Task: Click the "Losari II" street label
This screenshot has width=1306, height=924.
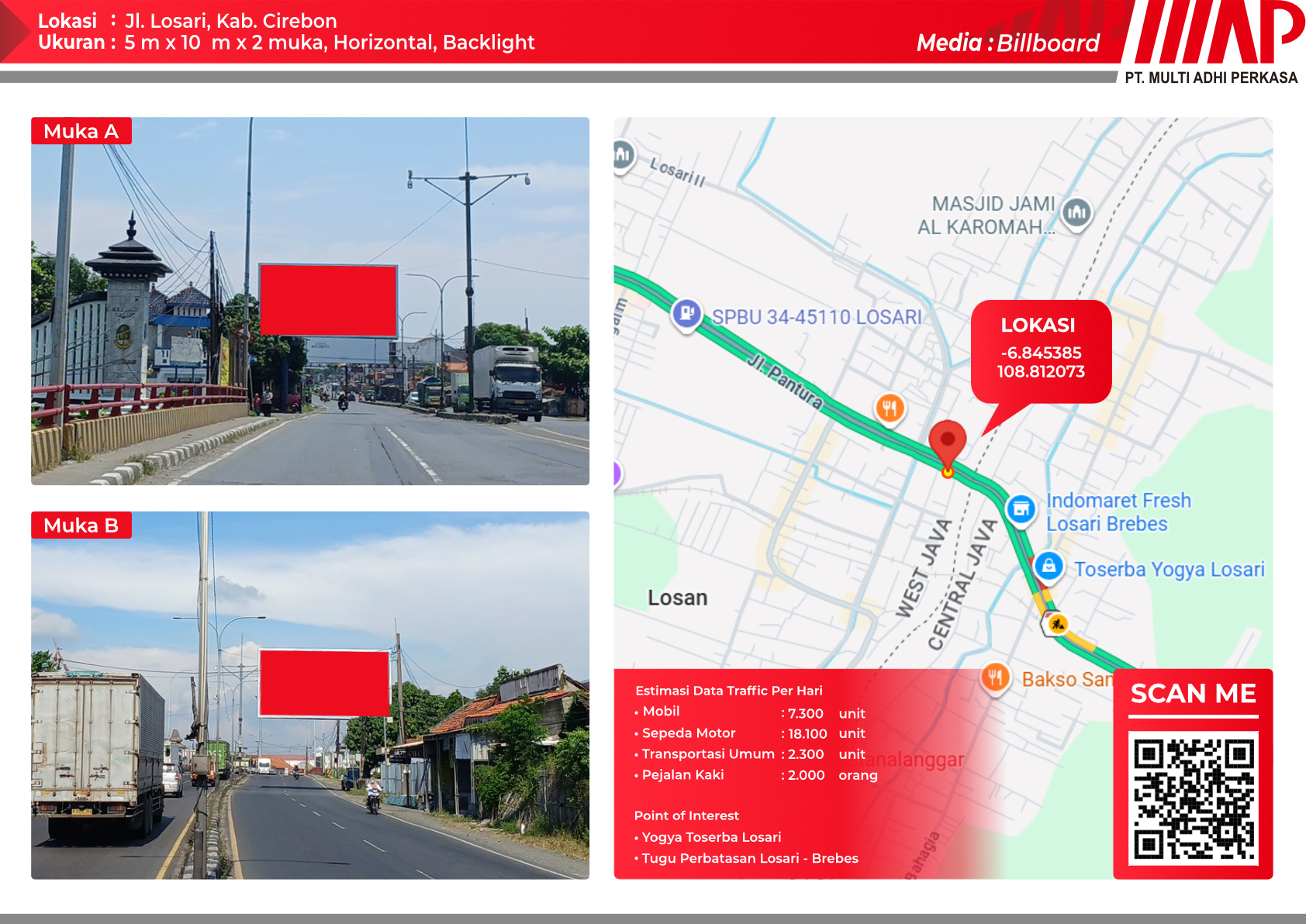Action: tap(677, 172)
